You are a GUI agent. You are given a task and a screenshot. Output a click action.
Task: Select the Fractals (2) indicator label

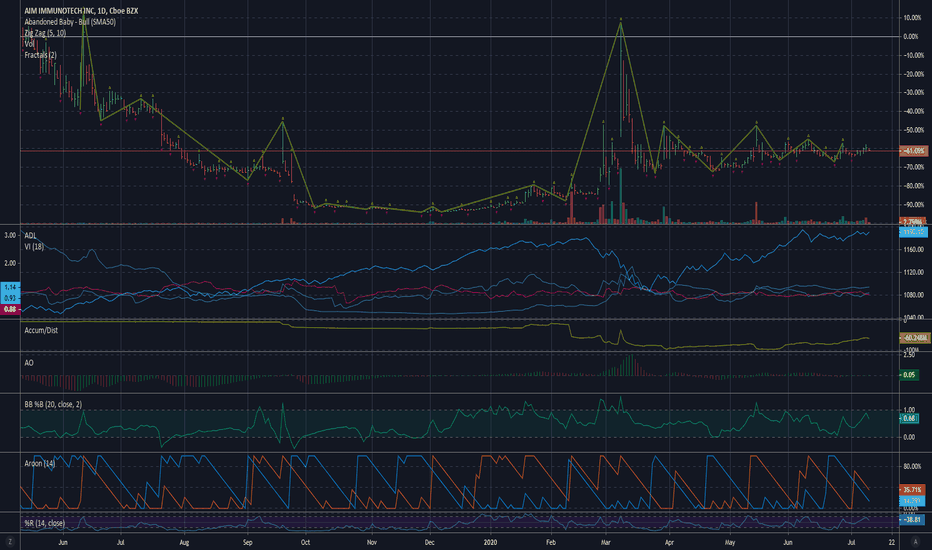click(40, 55)
